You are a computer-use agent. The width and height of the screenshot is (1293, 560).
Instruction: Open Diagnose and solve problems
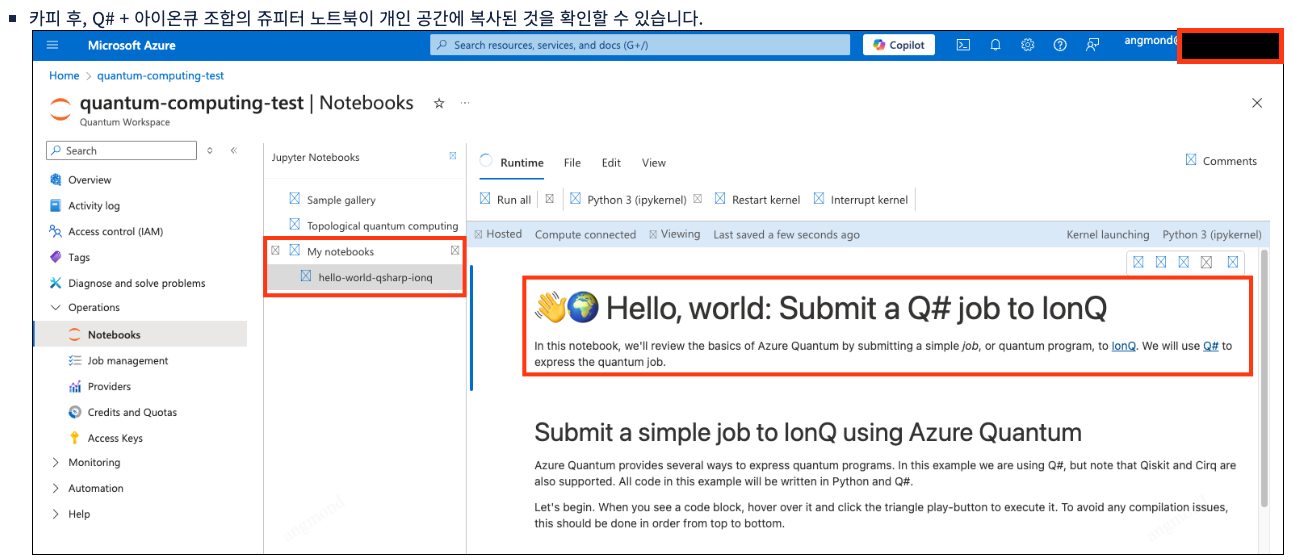(136, 283)
